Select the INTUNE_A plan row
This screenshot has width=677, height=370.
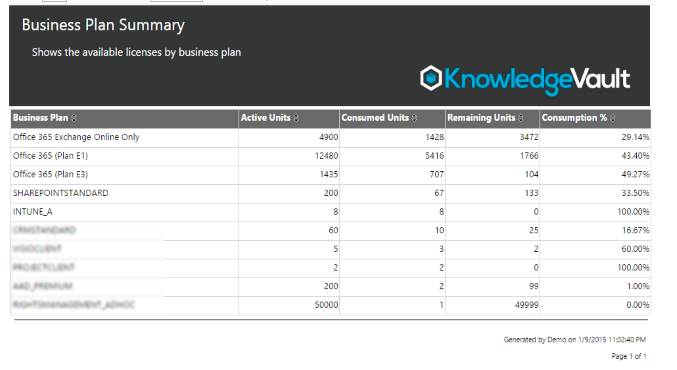click(331, 212)
